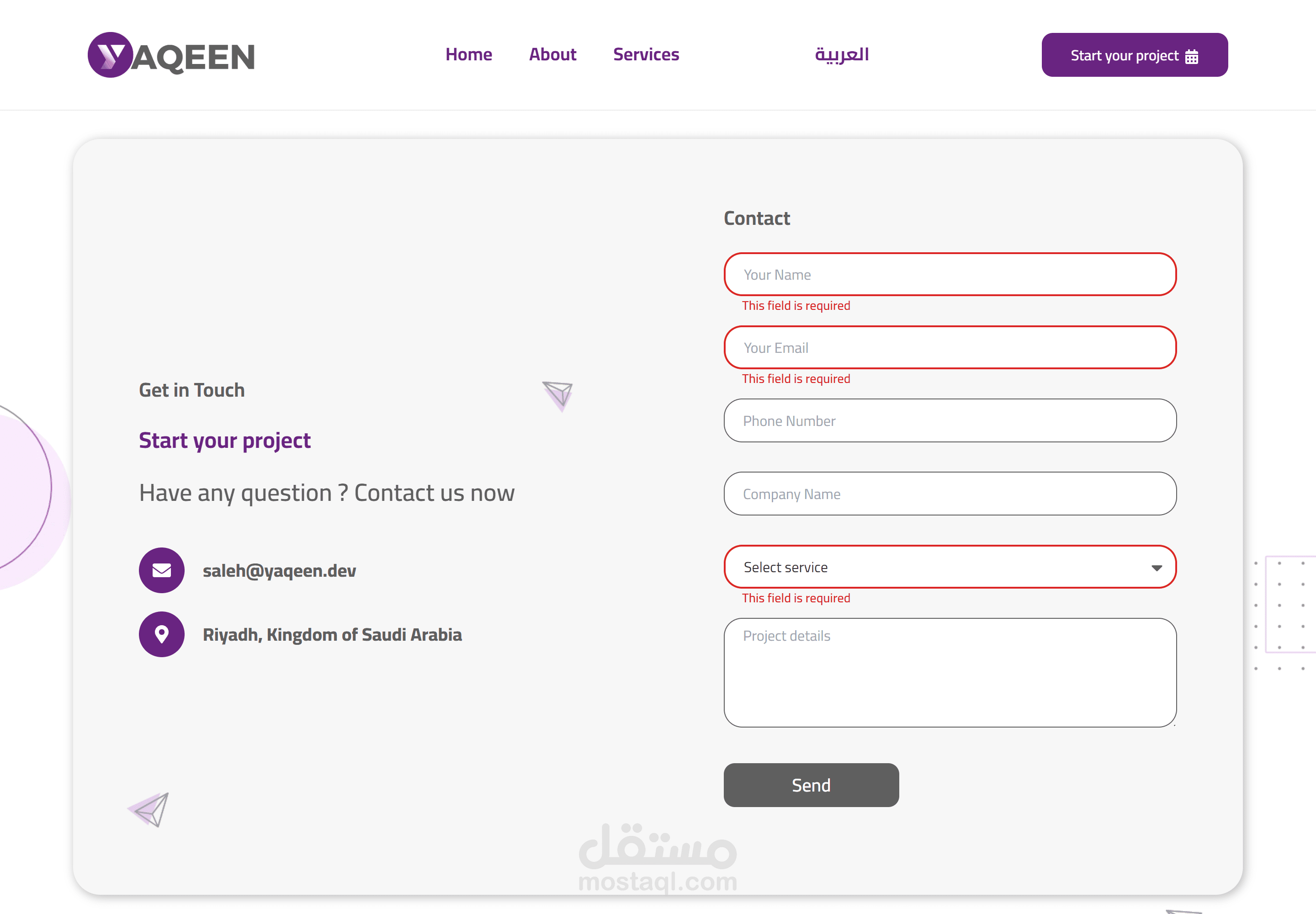Click the calendar icon in header button
Screen dimensions: 1316x914
1192,56
